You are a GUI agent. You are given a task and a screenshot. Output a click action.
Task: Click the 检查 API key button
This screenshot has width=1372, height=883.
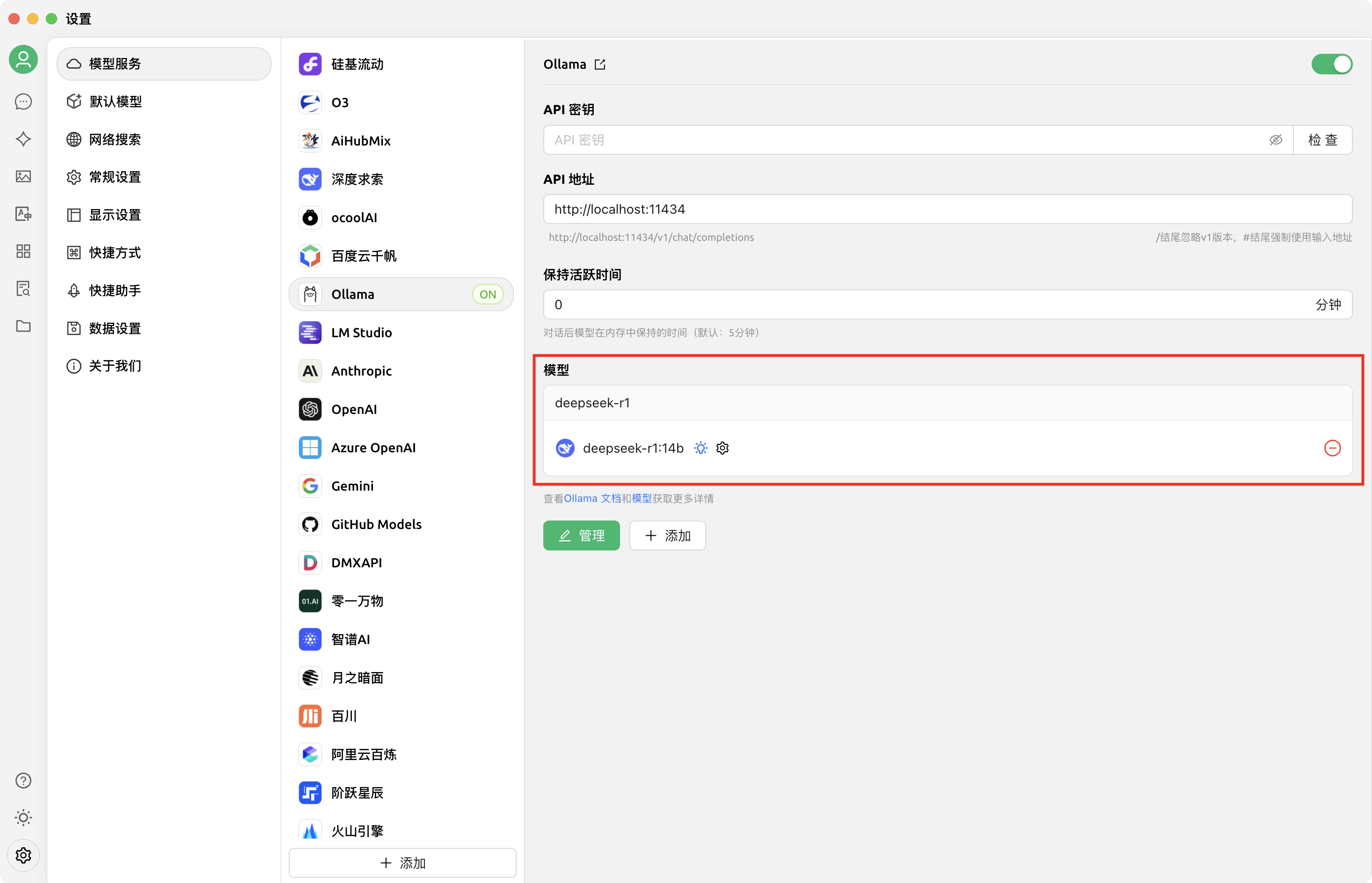coord(1323,140)
